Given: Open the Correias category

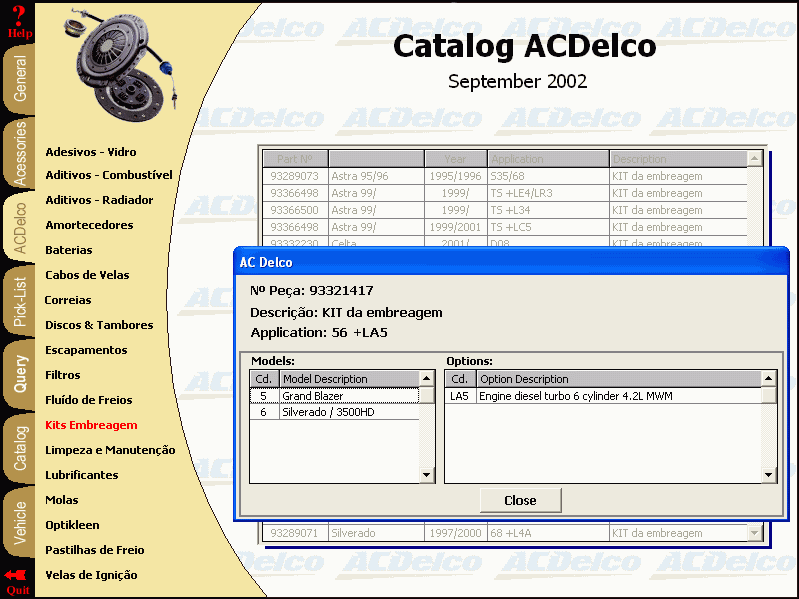Looking at the screenshot, I should 68,300.
